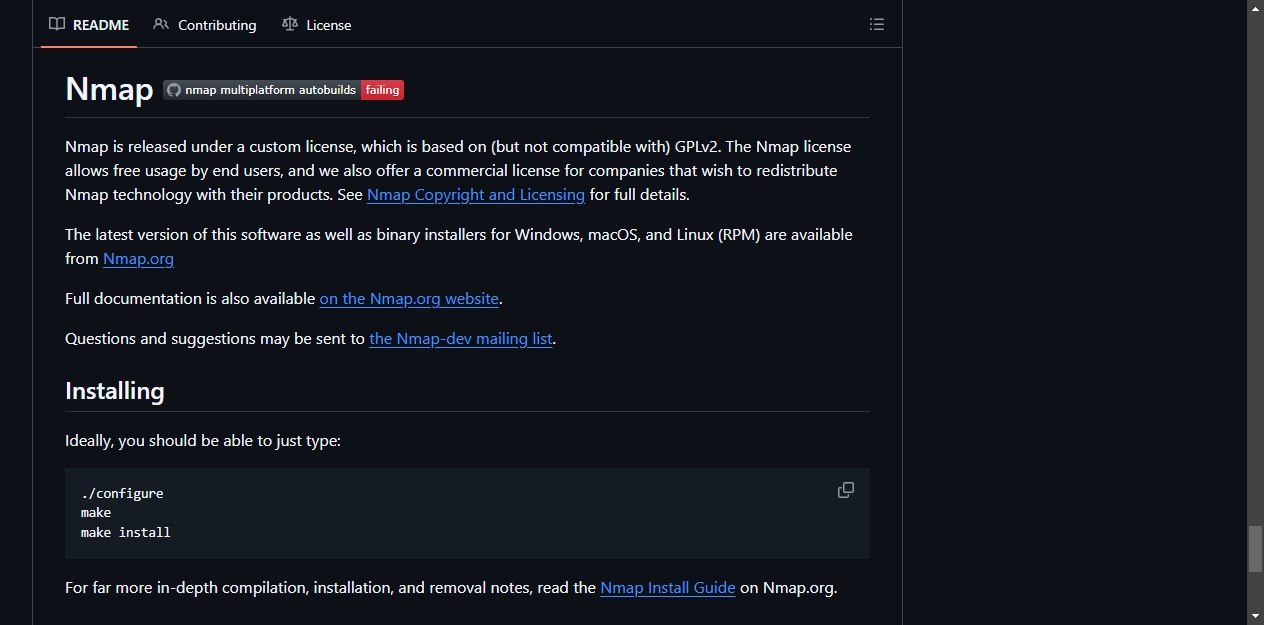Screen dimensions: 1264x625
Task: Open 'on the Nmap.org website' link
Action: point(409,299)
